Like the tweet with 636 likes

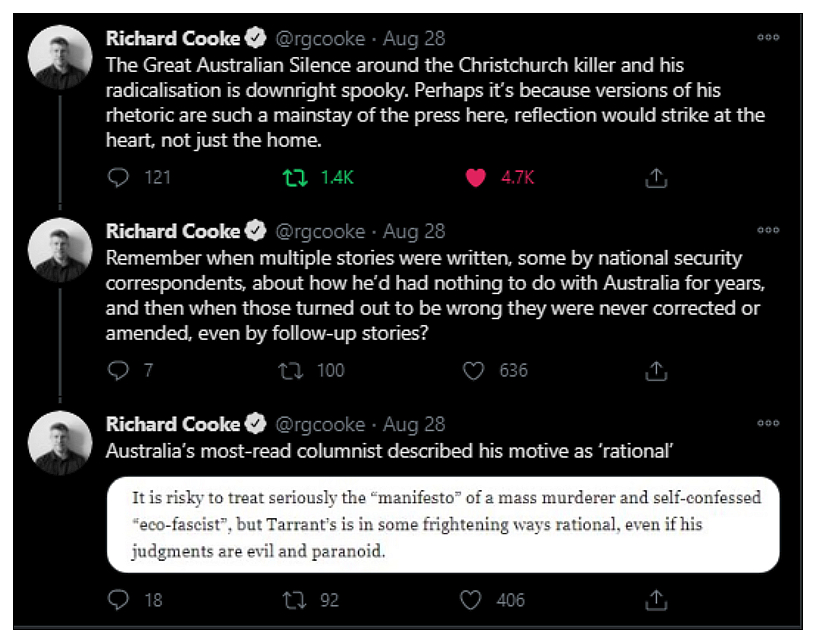pos(474,370)
